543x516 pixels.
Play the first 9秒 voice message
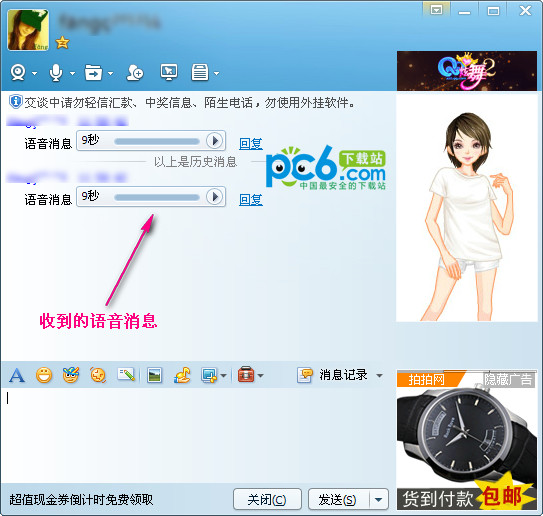214,141
